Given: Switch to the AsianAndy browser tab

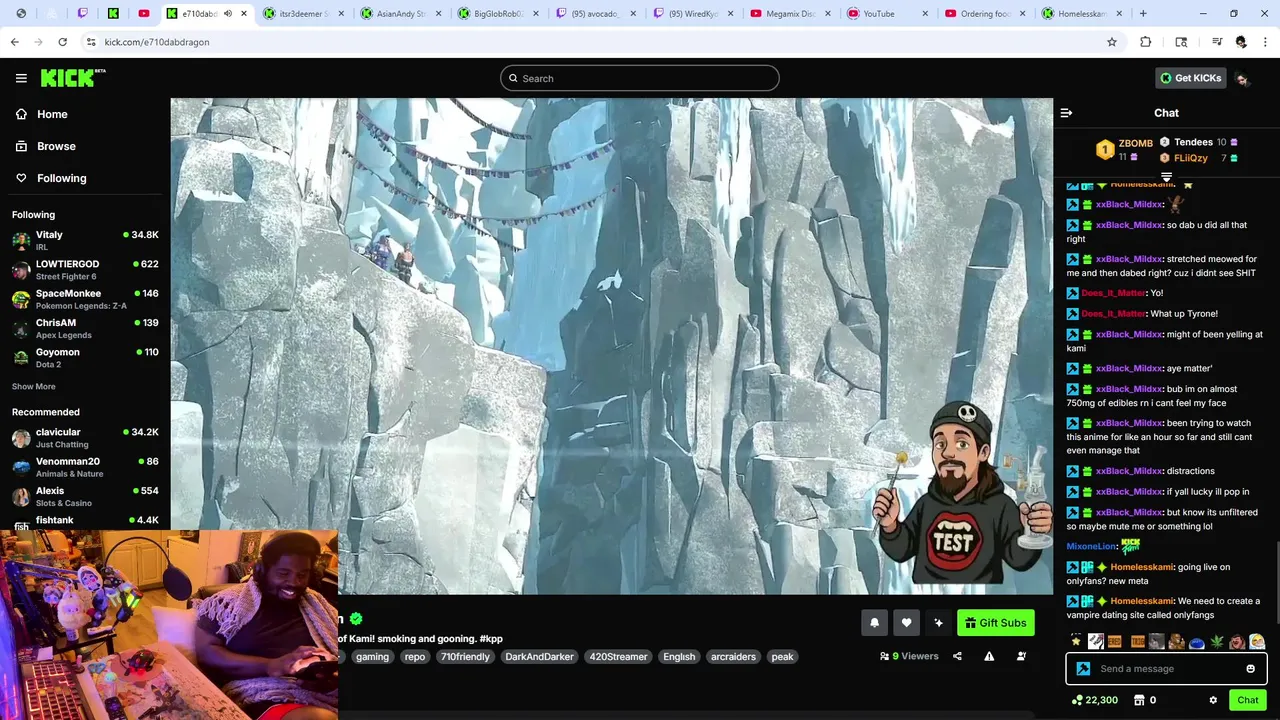Looking at the screenshot, I should point(400,14).
